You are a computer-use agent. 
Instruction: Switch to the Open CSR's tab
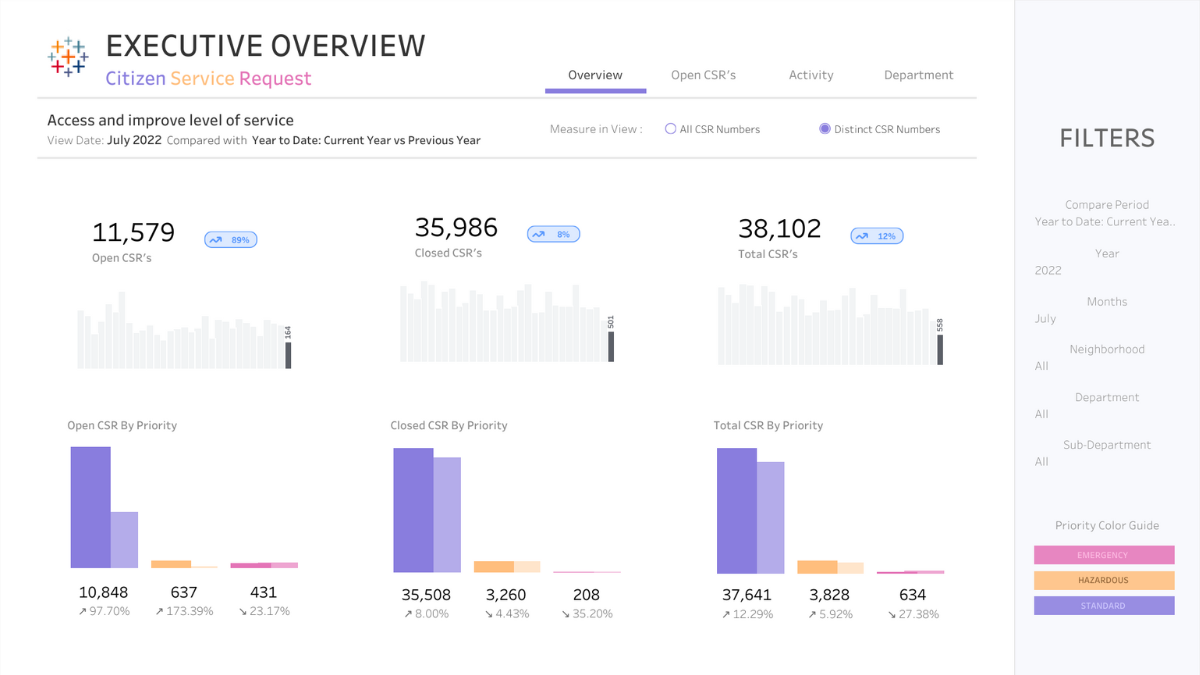point(703,75)
